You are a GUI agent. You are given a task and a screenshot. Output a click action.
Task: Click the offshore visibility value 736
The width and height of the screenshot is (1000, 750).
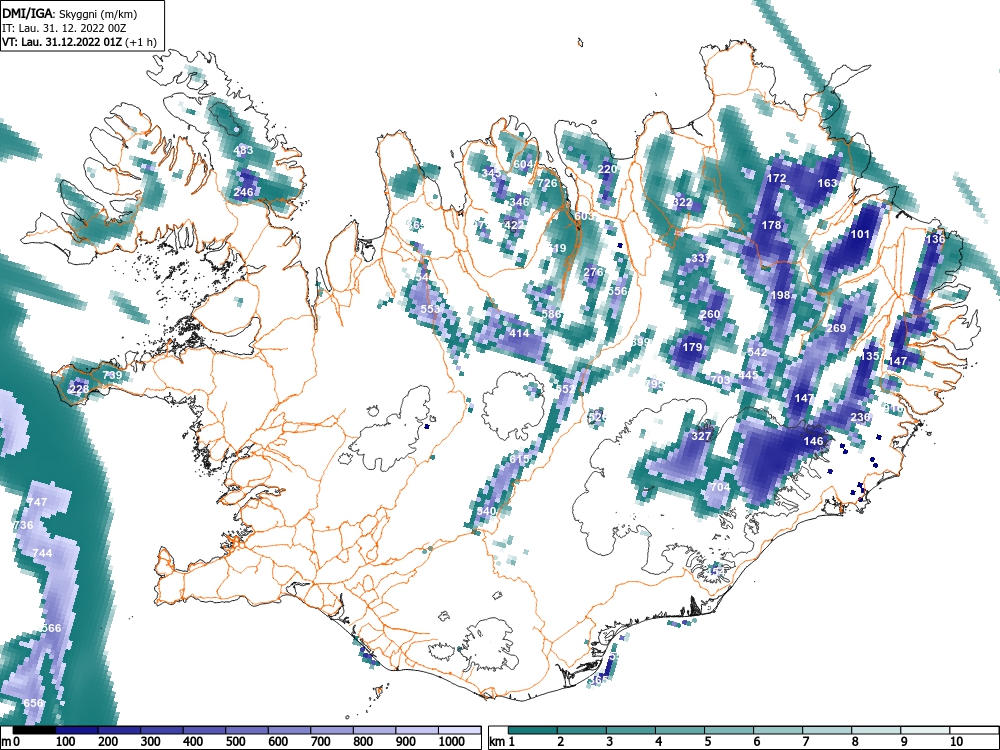23,526
